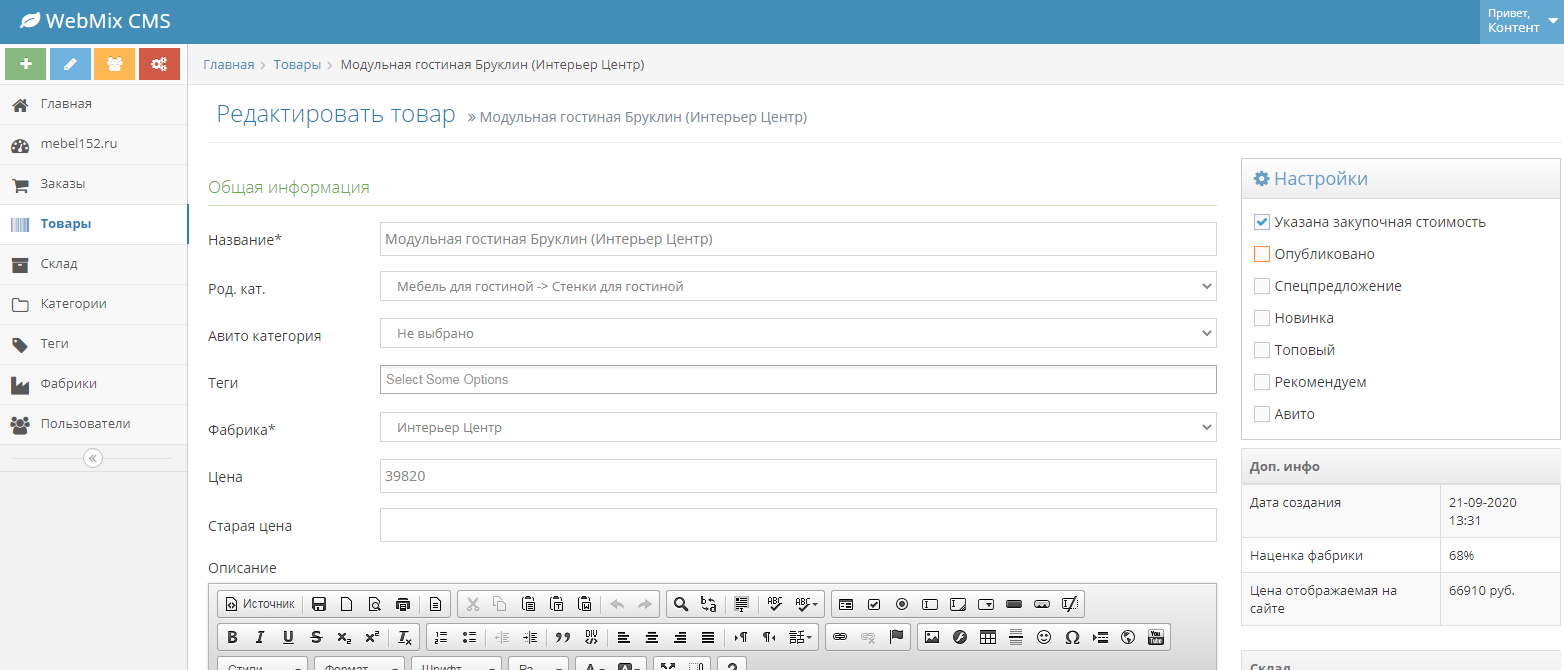Click the red gears settings button

click(159, 64)
